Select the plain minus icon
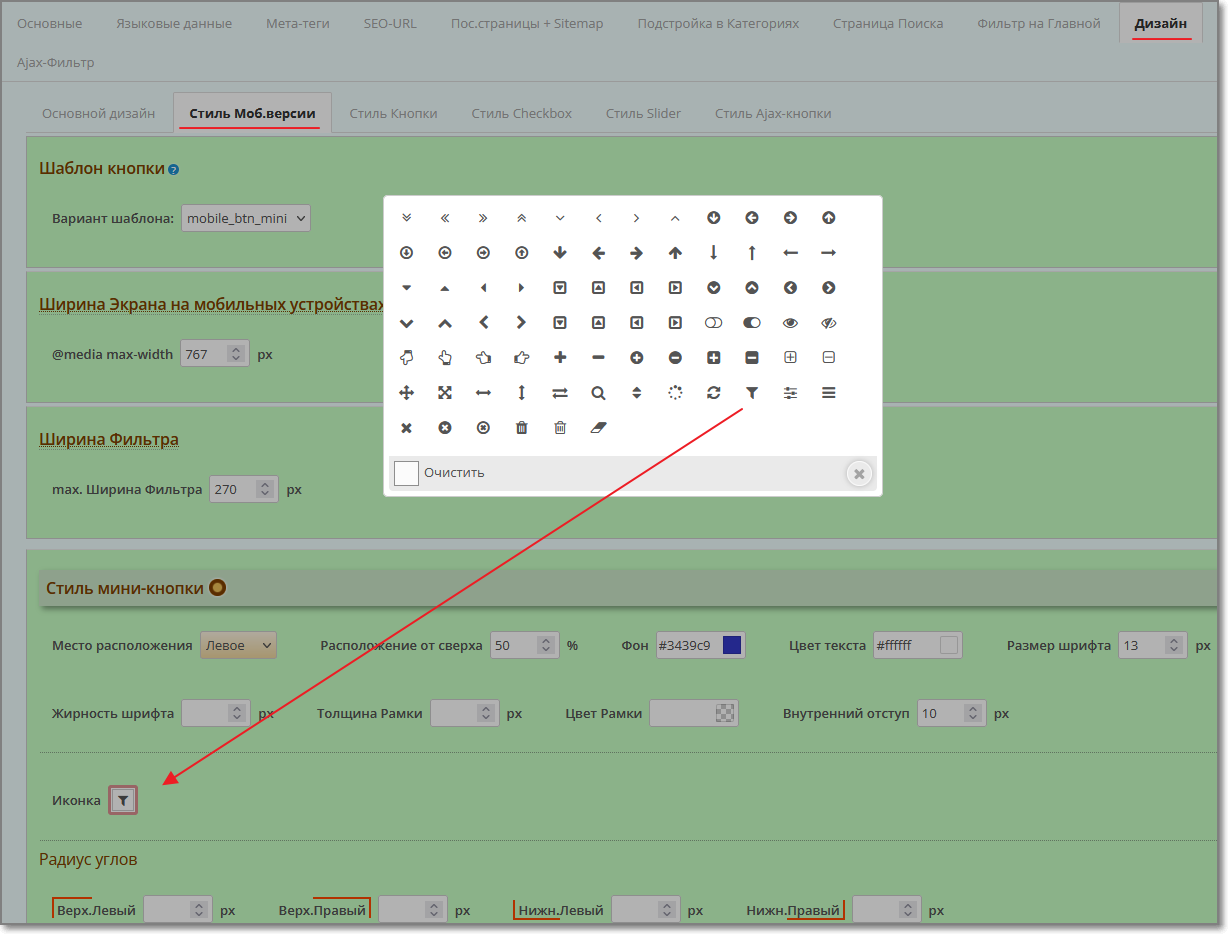The height and width of the screenshot is (934, 1228). point(598,357)
